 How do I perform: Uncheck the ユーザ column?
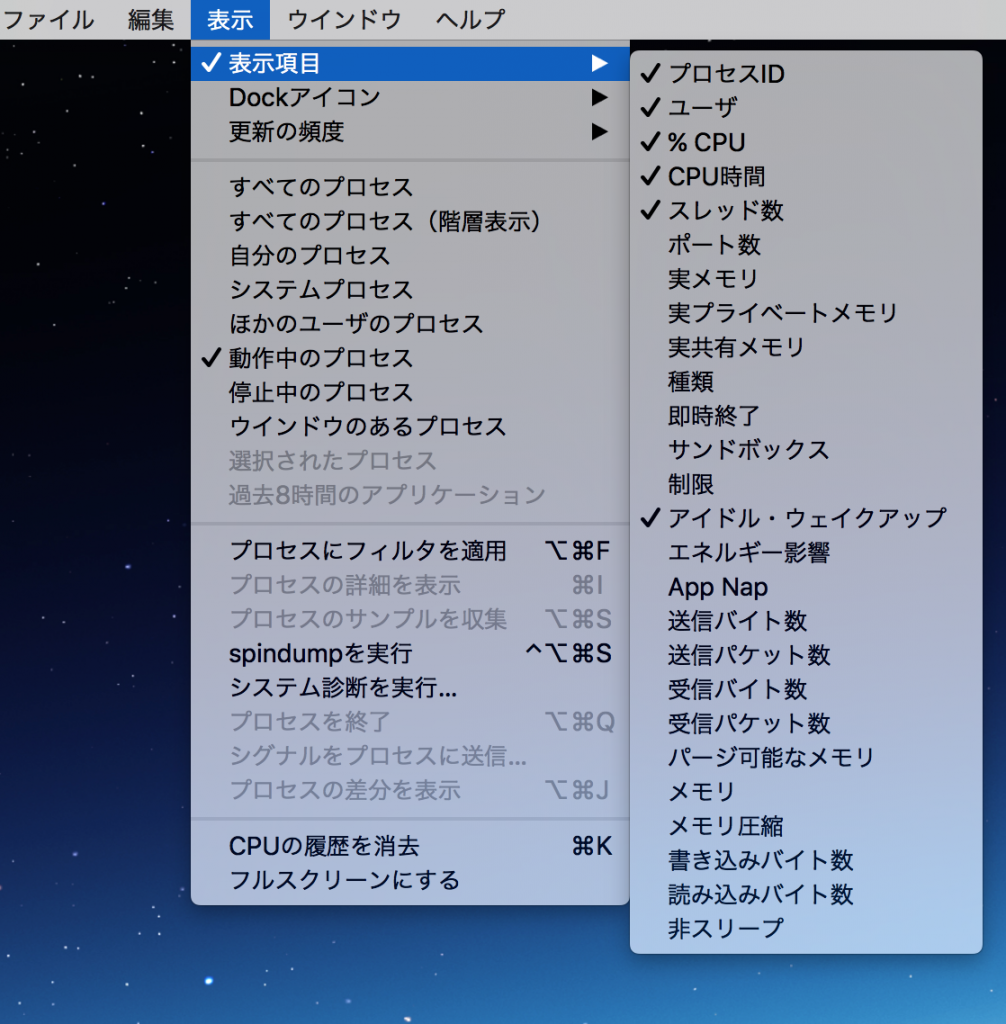(x=806, y=108)
